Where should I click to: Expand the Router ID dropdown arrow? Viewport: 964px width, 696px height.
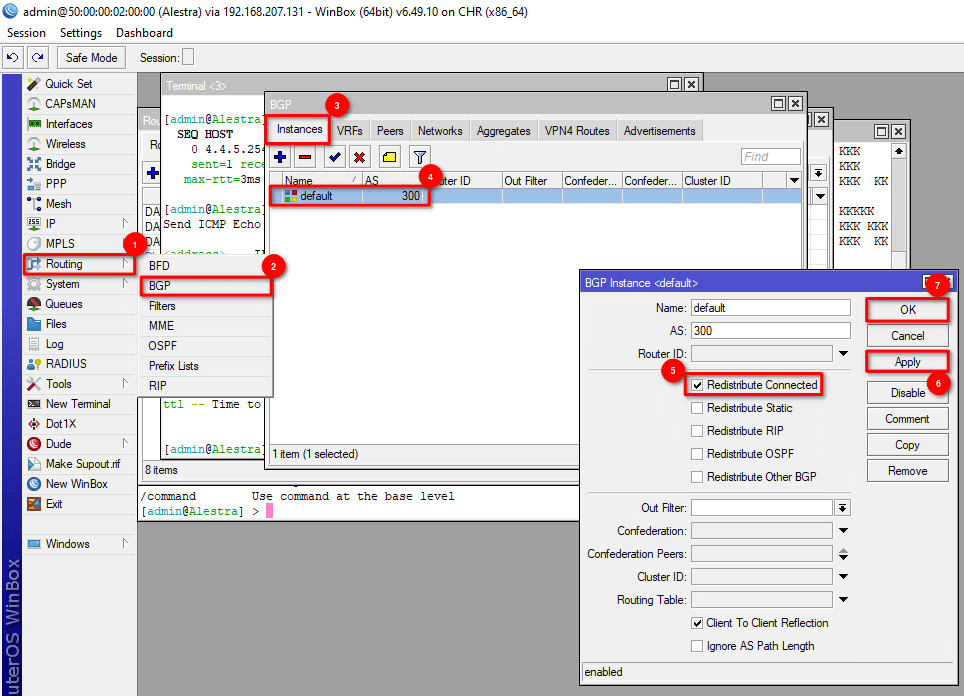point(843,354)
